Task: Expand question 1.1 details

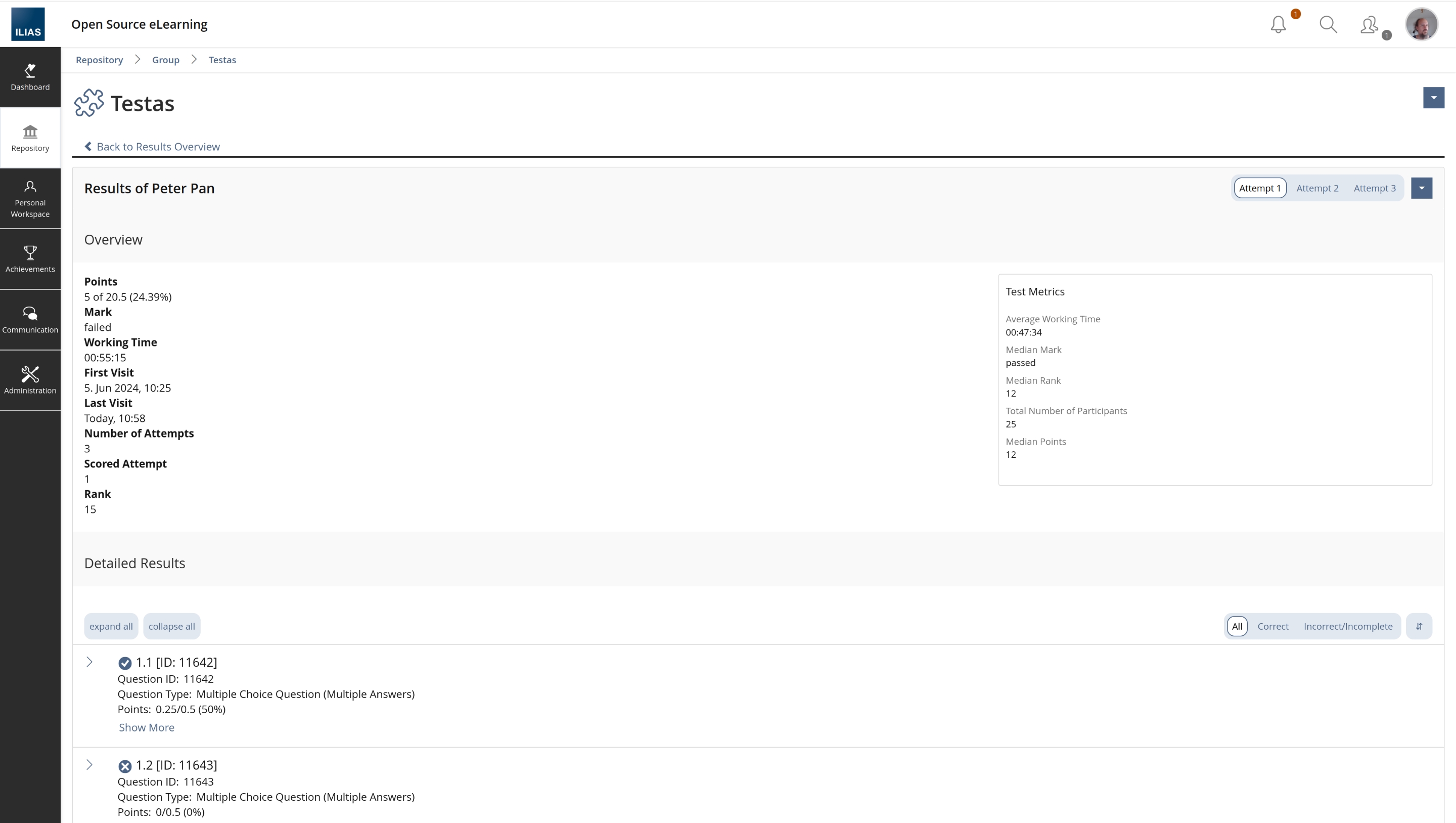Action: [x=89, y=661]
